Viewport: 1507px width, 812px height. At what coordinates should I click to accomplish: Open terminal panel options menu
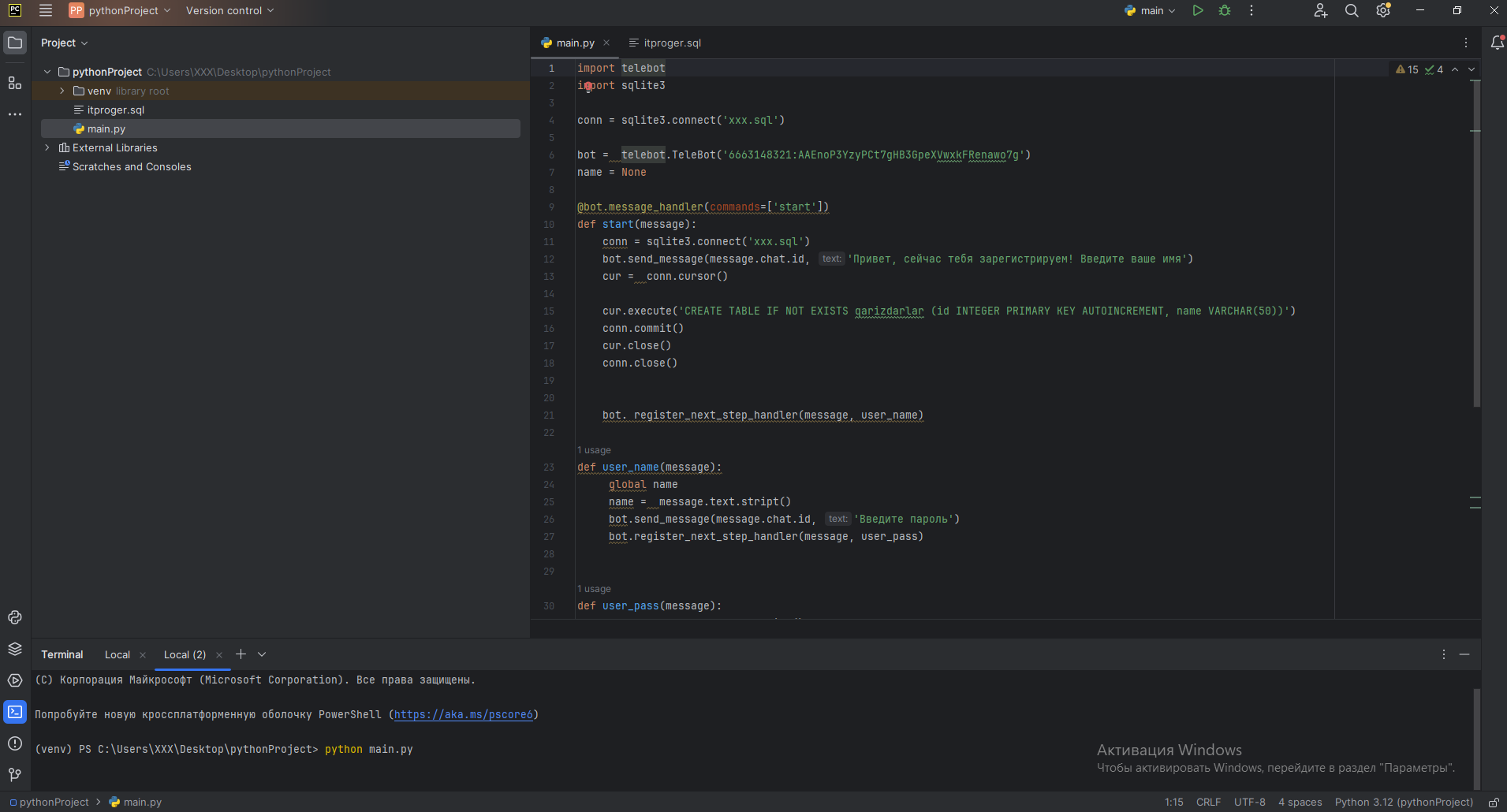pos(1444,654)
